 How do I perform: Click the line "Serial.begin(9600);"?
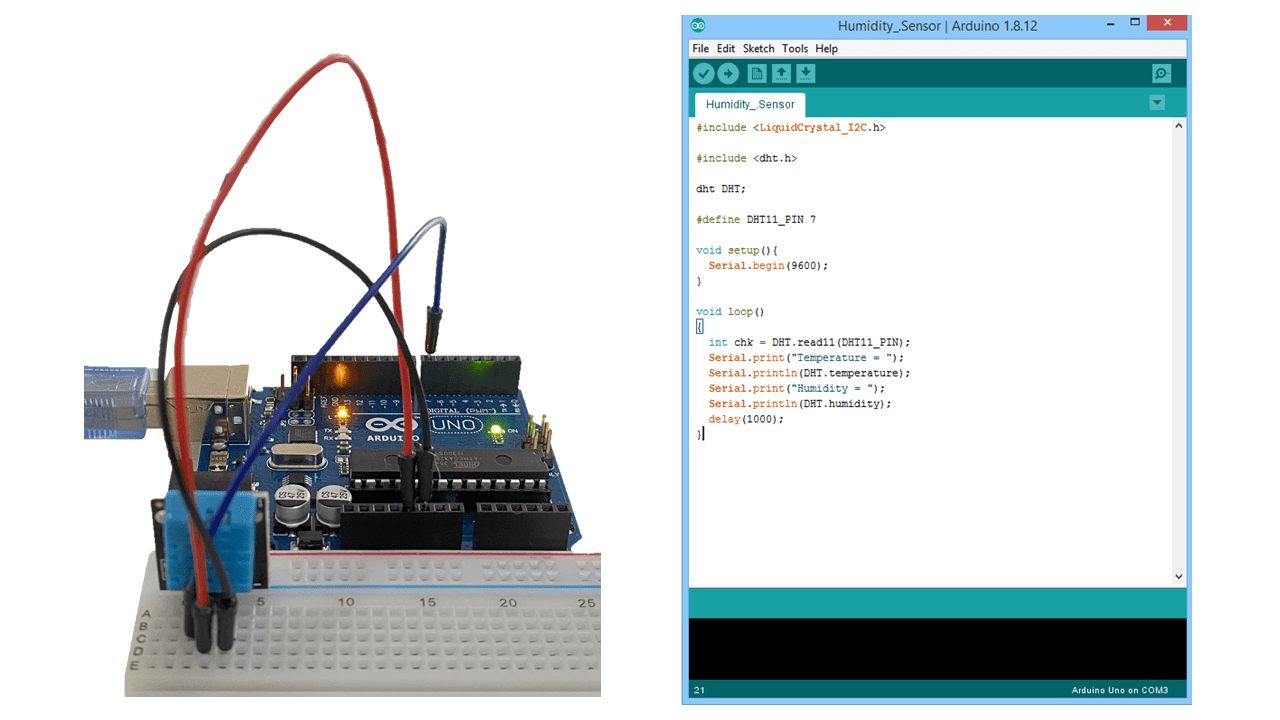[769, 266]
